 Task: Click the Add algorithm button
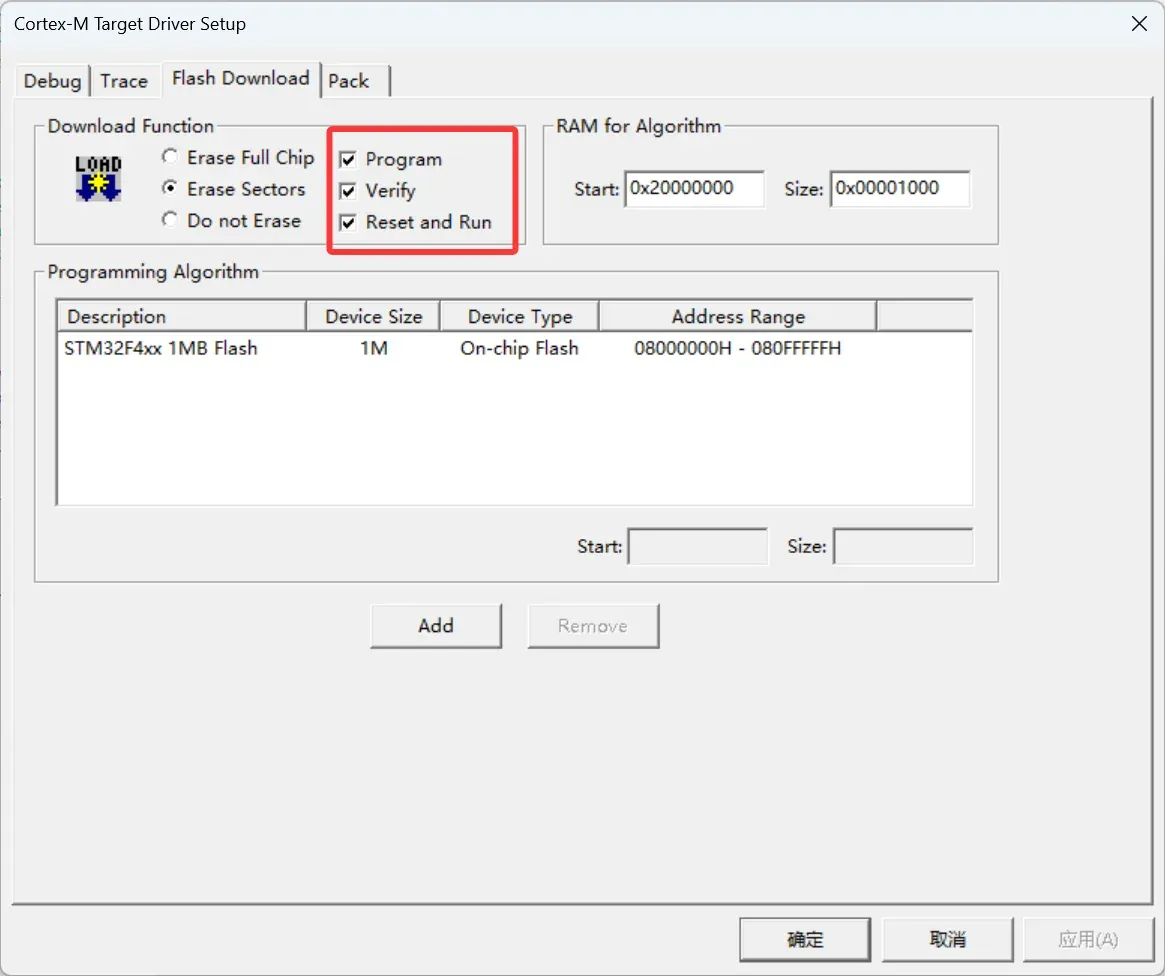(435, 626)
